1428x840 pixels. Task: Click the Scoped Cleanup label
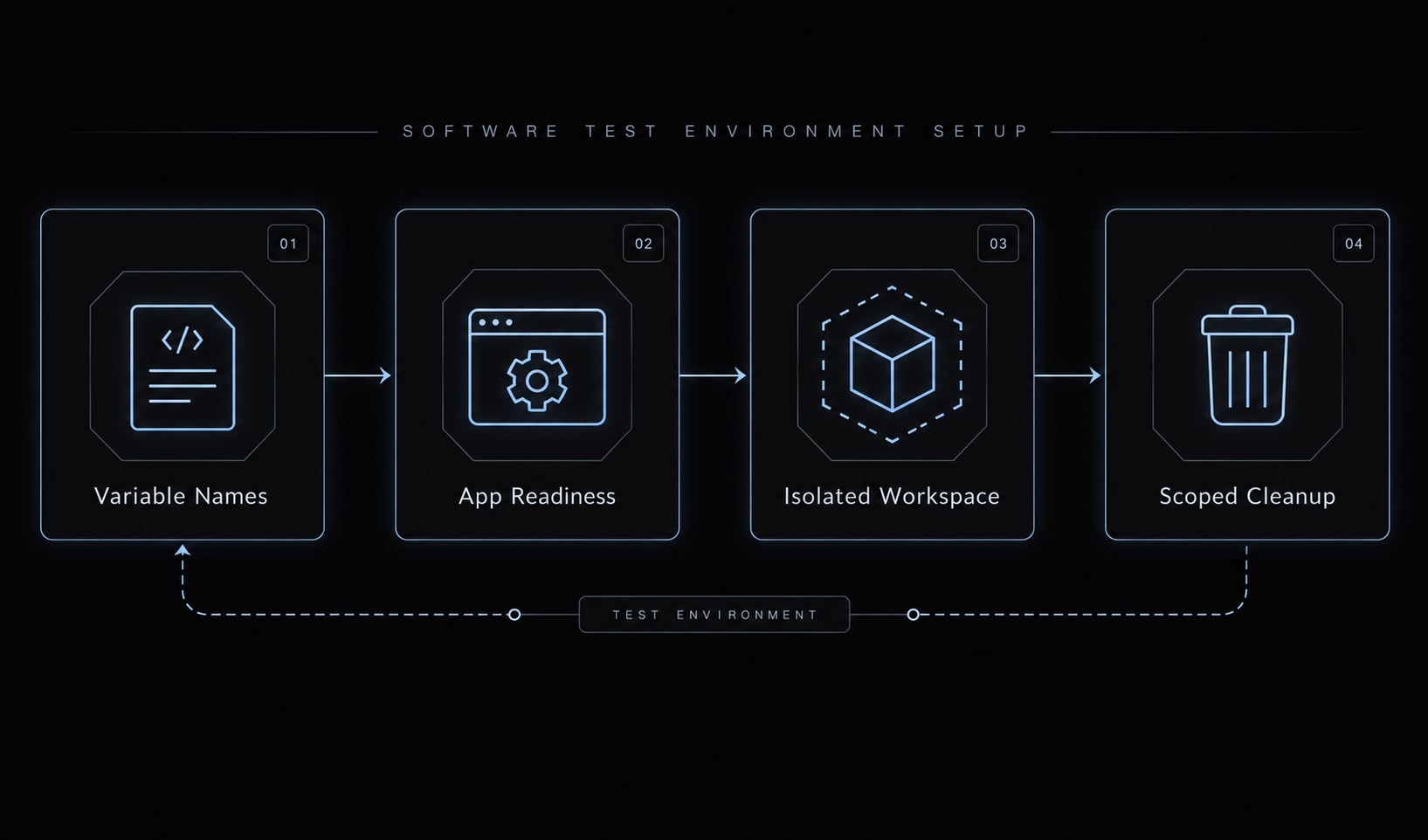point(1247,497)
